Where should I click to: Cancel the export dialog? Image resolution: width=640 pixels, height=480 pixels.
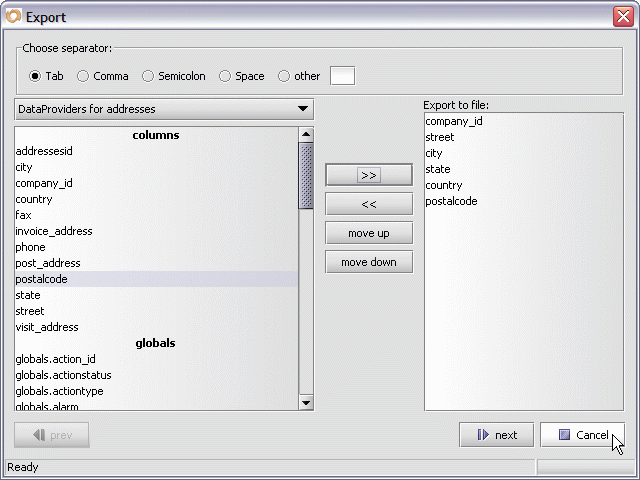(x=582, y=435)
